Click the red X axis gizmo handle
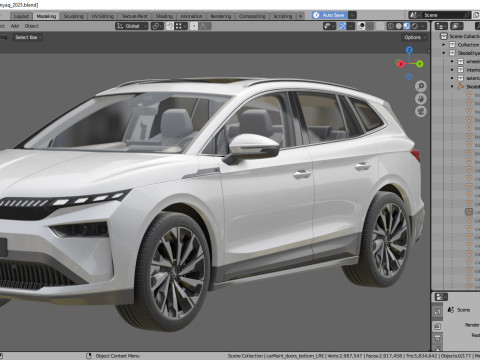This screenshot has width=480, height=360. (400, 64)
